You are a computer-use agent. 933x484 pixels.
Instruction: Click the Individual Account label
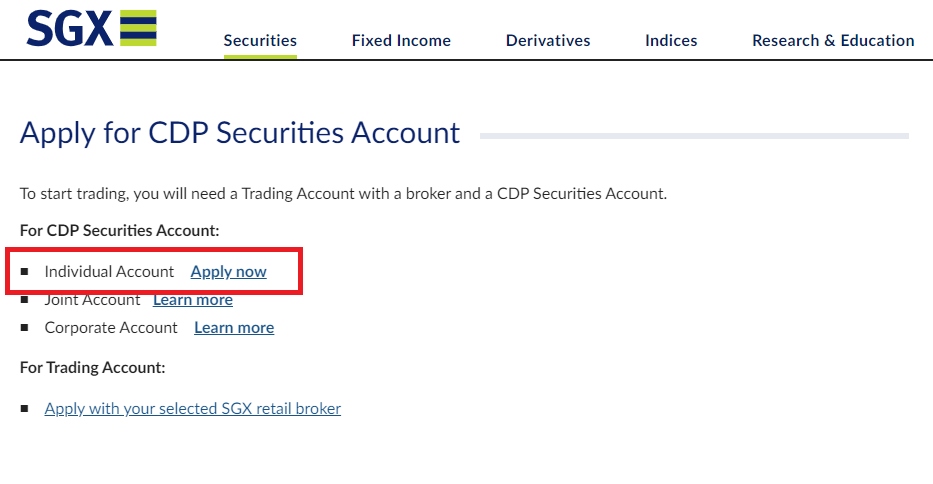click(x=109, y=272)
